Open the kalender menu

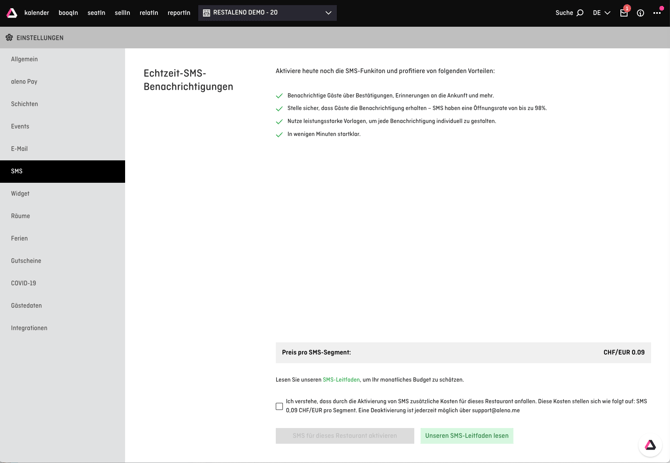coord(36,13)
